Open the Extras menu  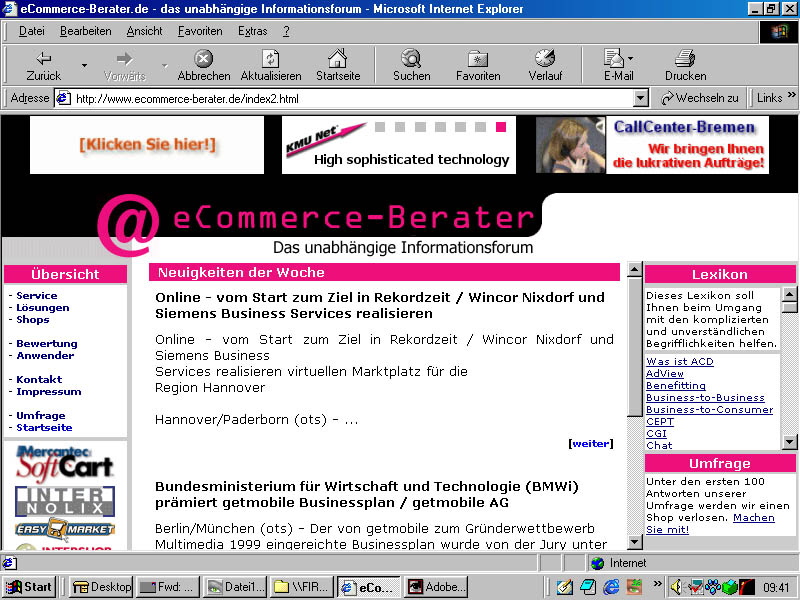coord(253,32)
